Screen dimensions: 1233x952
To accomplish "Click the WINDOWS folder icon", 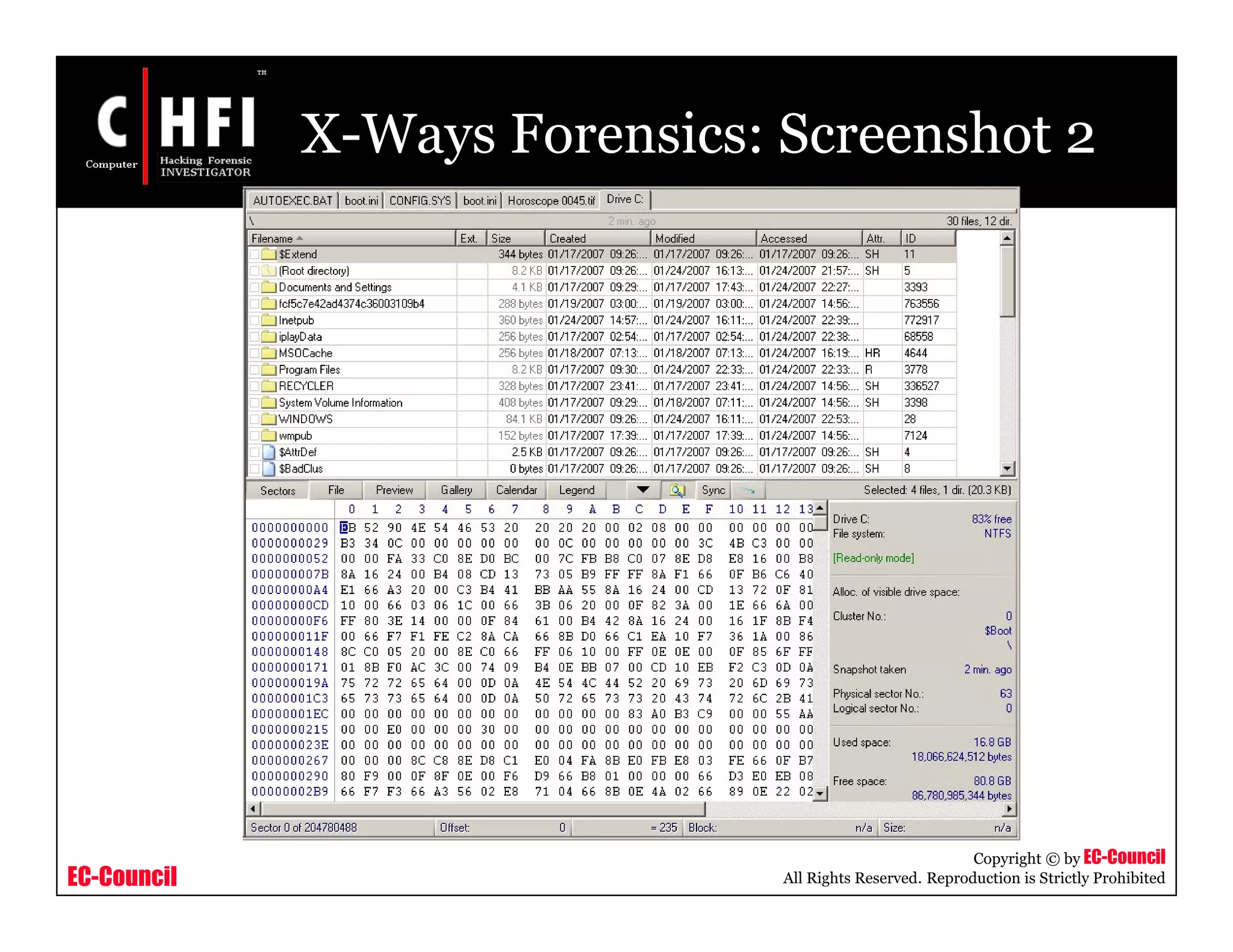I will [269, 419].
